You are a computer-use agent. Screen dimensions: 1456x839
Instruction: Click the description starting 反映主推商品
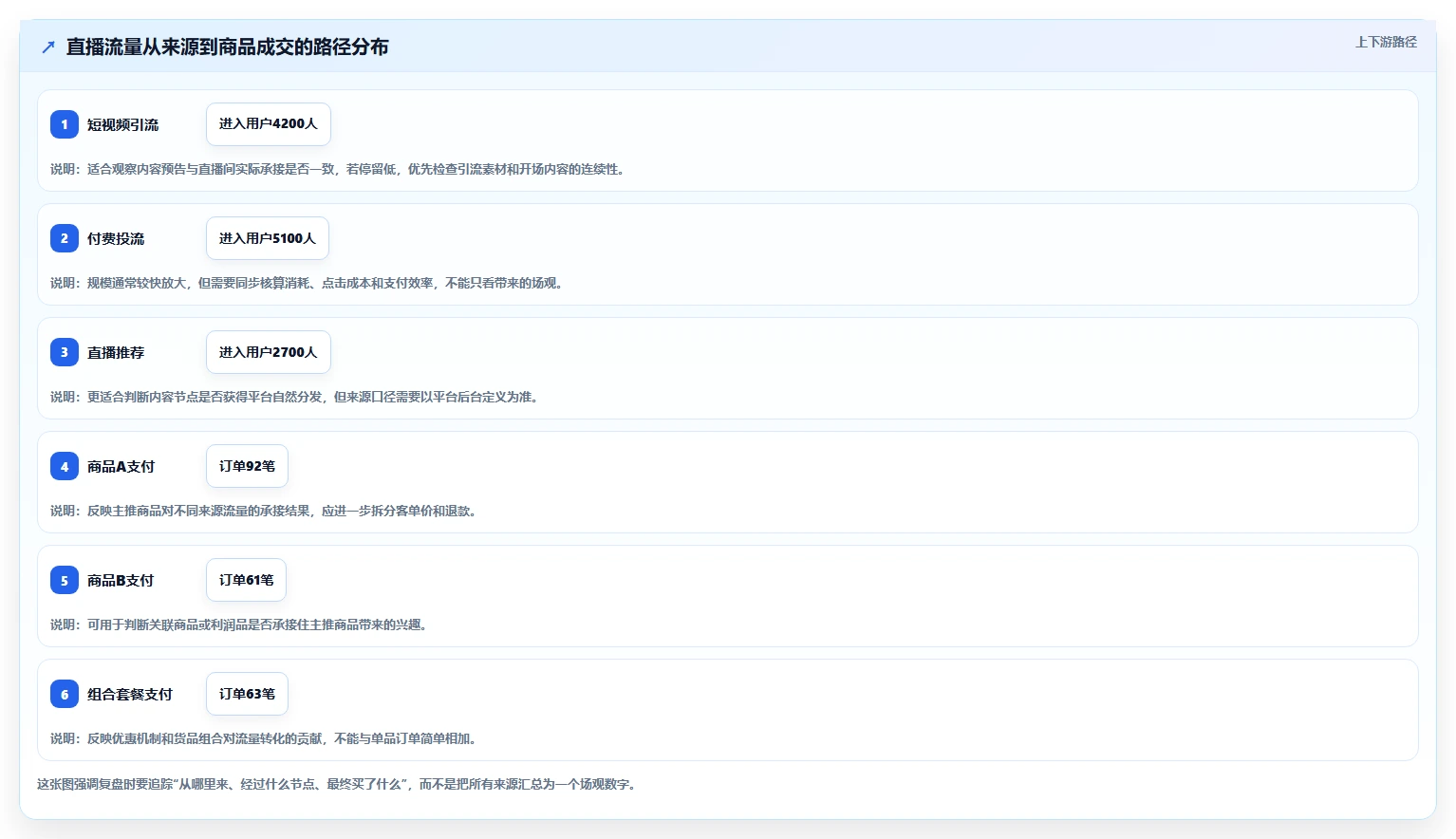pos(263,511)
